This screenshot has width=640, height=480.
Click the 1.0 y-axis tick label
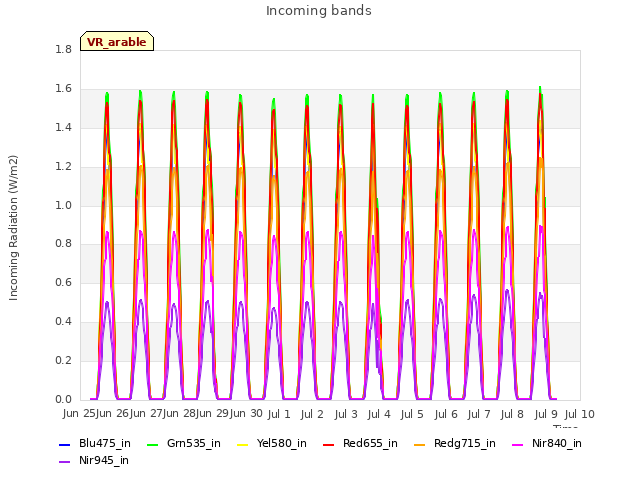tap(63, 205)
